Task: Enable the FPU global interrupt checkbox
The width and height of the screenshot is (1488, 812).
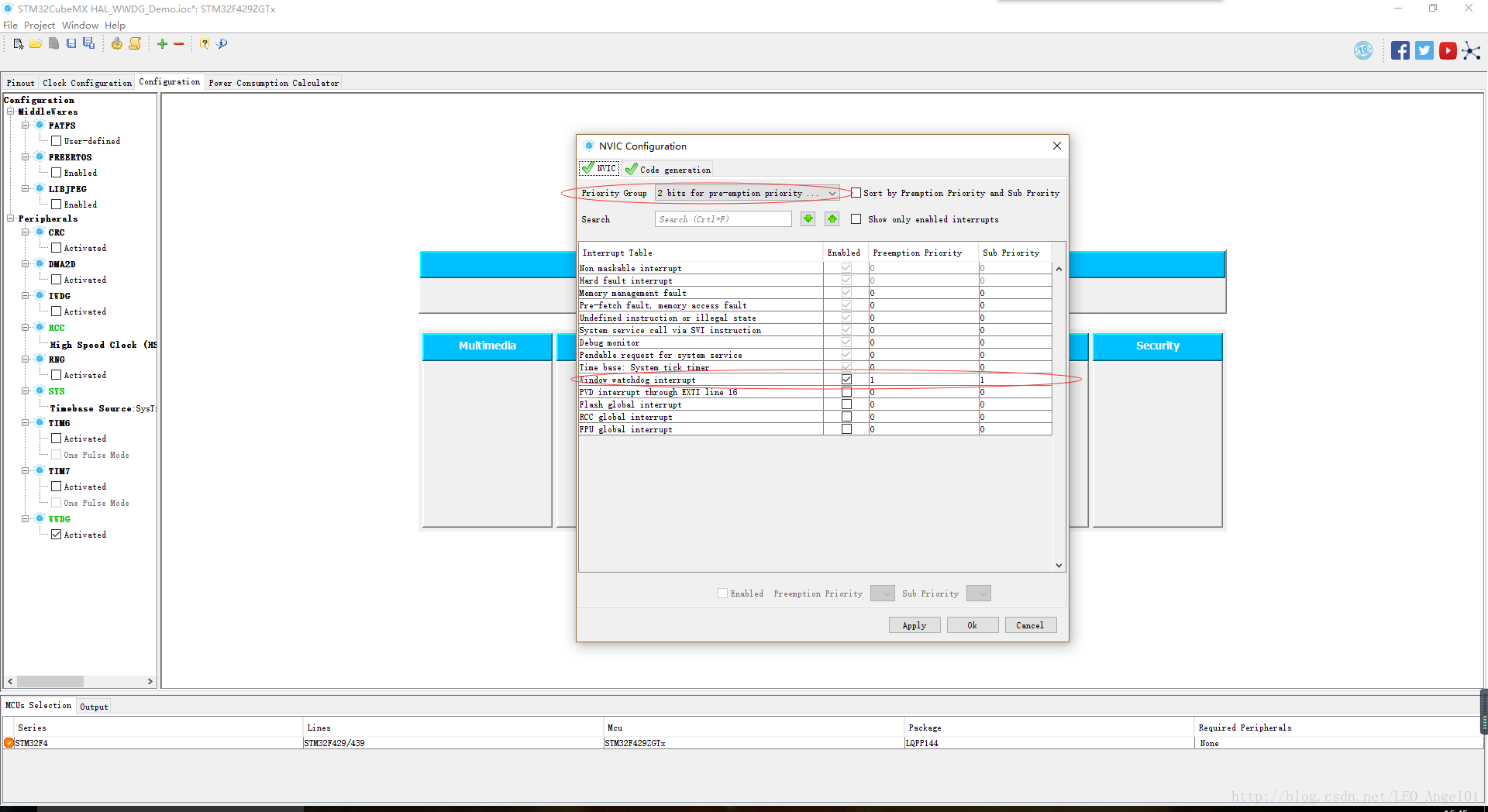Action: click(x=846, y=429)
